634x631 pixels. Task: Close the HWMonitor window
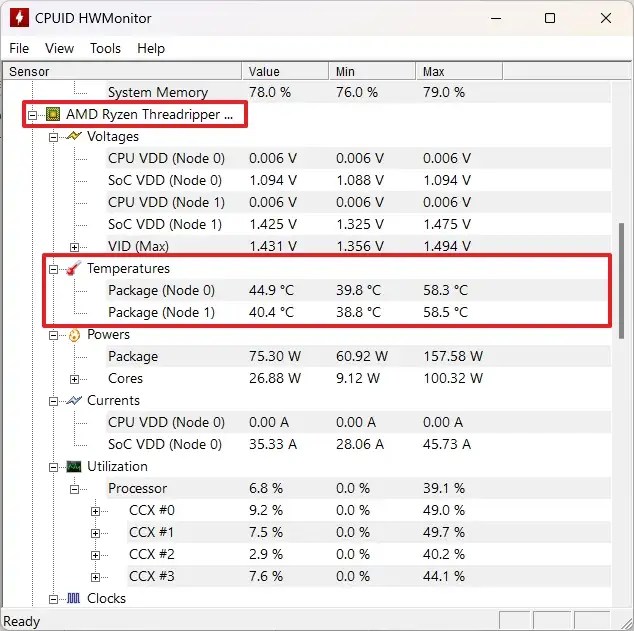click(606, 18)
